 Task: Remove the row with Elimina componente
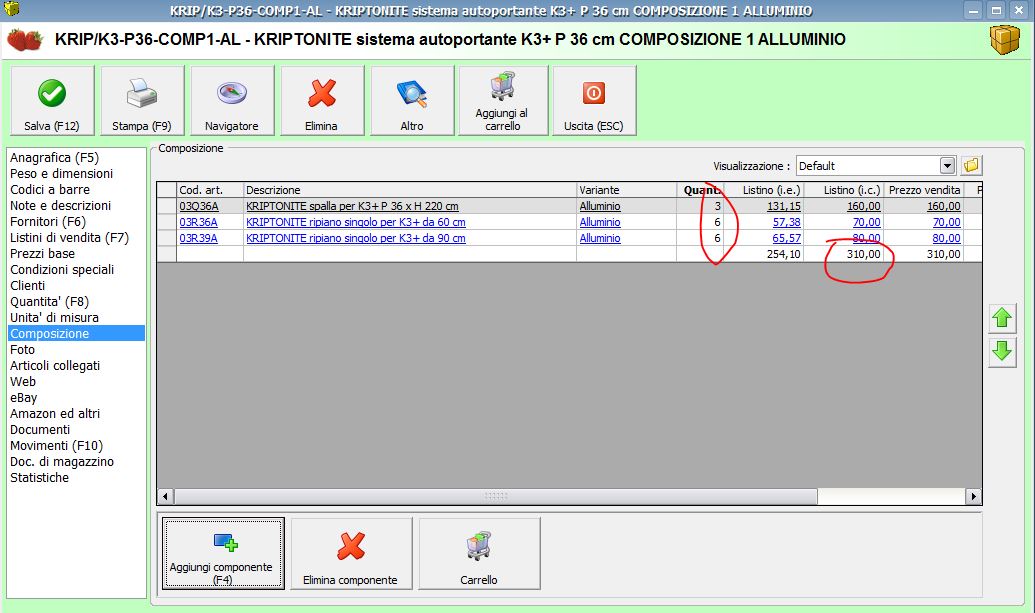coord(351,553)
